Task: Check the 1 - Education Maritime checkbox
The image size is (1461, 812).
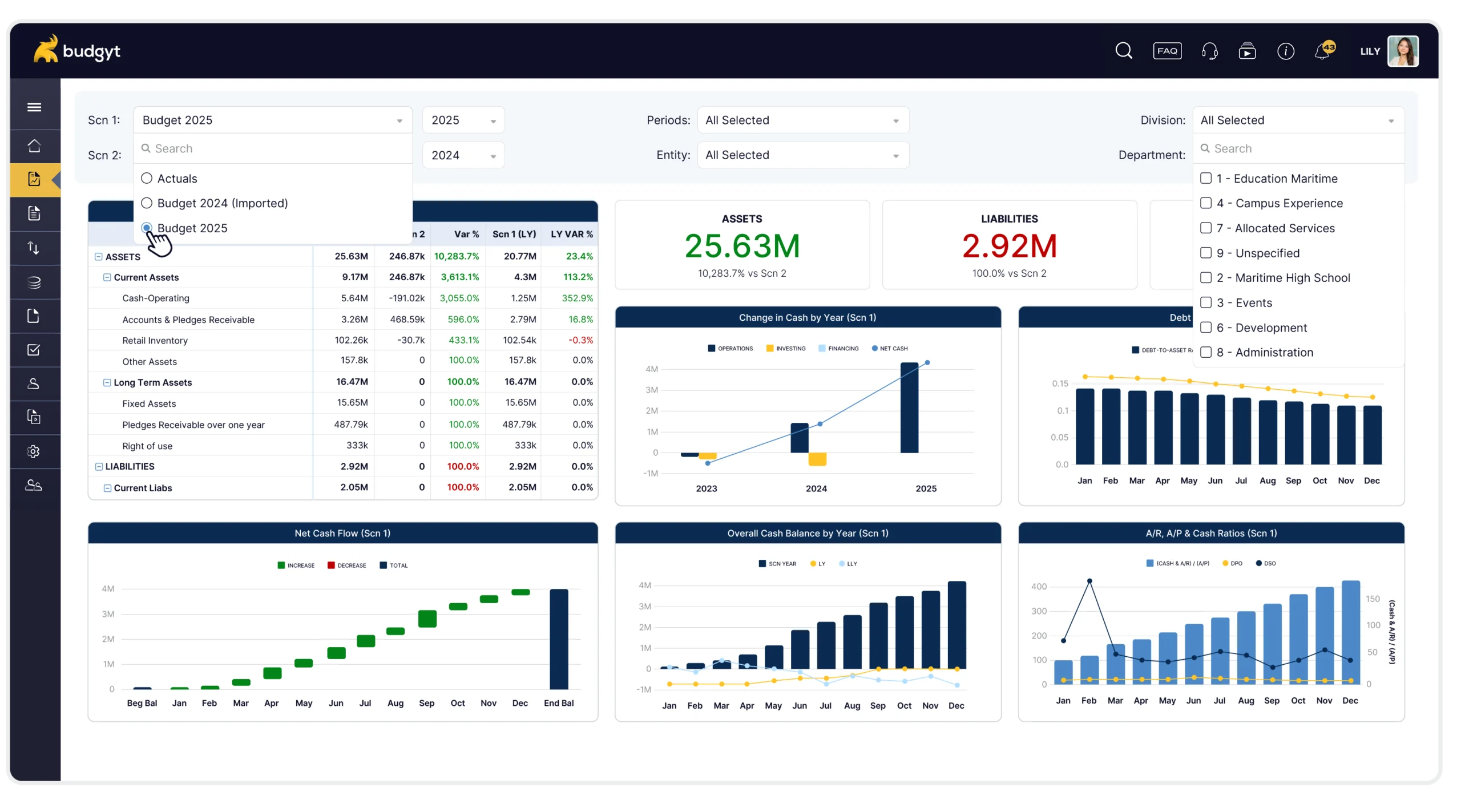Action: click(x=1206, y=178)
